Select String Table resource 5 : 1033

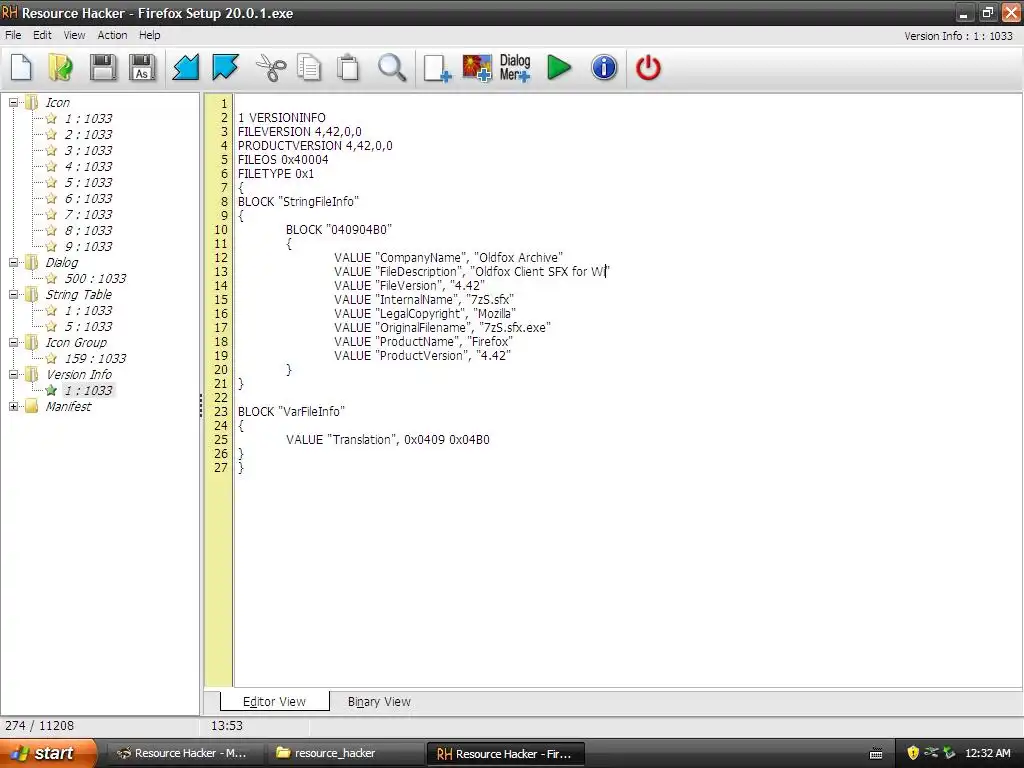[88, 327]
